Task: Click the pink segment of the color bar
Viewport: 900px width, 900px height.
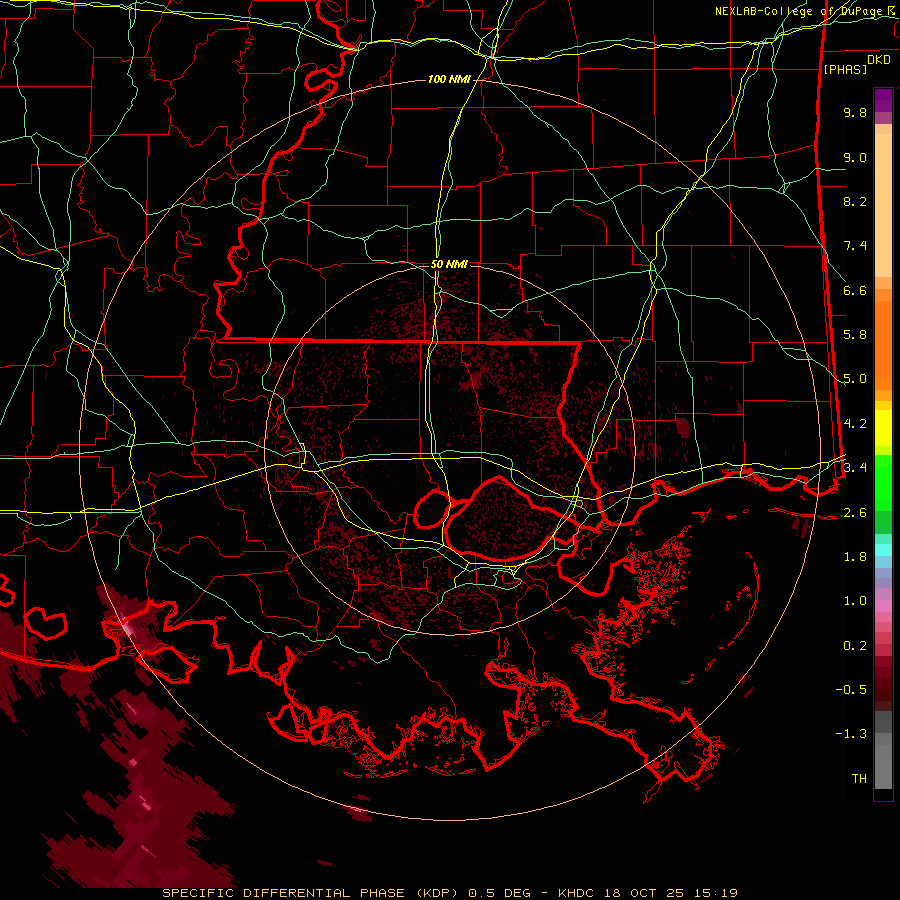Action: click(x=883, y=606)
